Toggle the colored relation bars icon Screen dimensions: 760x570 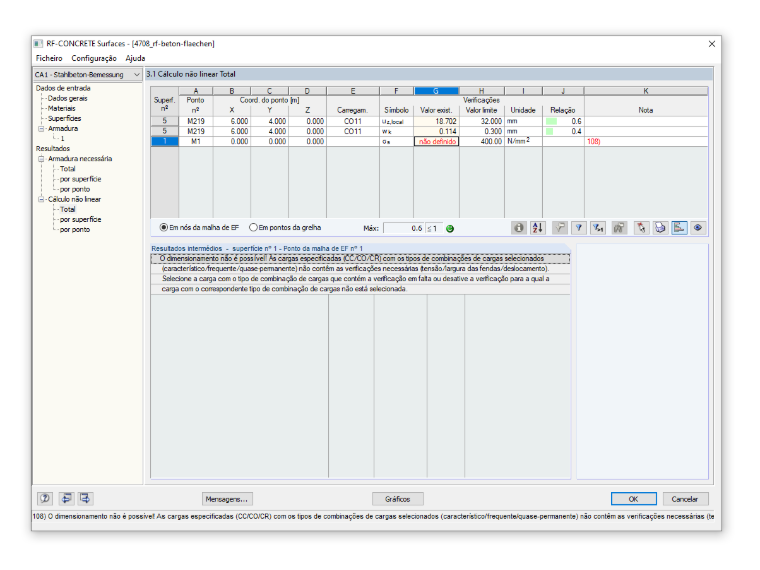679,228
